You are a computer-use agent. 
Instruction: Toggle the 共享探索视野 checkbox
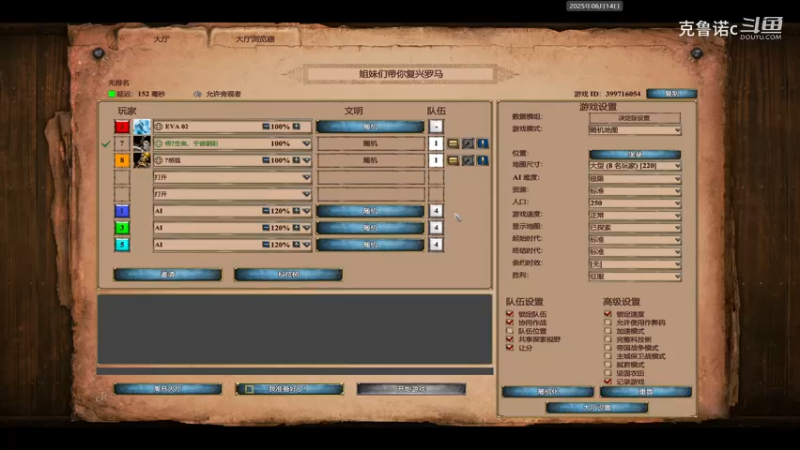510,339
